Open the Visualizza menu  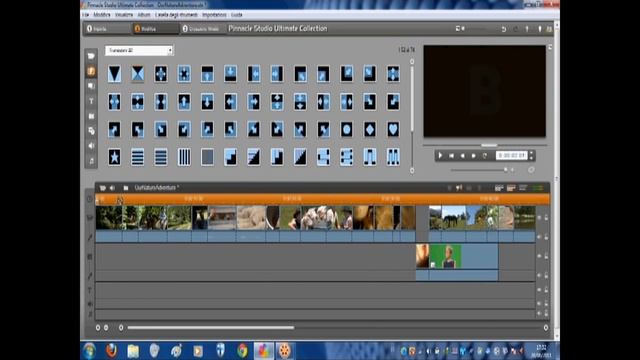coord(124,15)
